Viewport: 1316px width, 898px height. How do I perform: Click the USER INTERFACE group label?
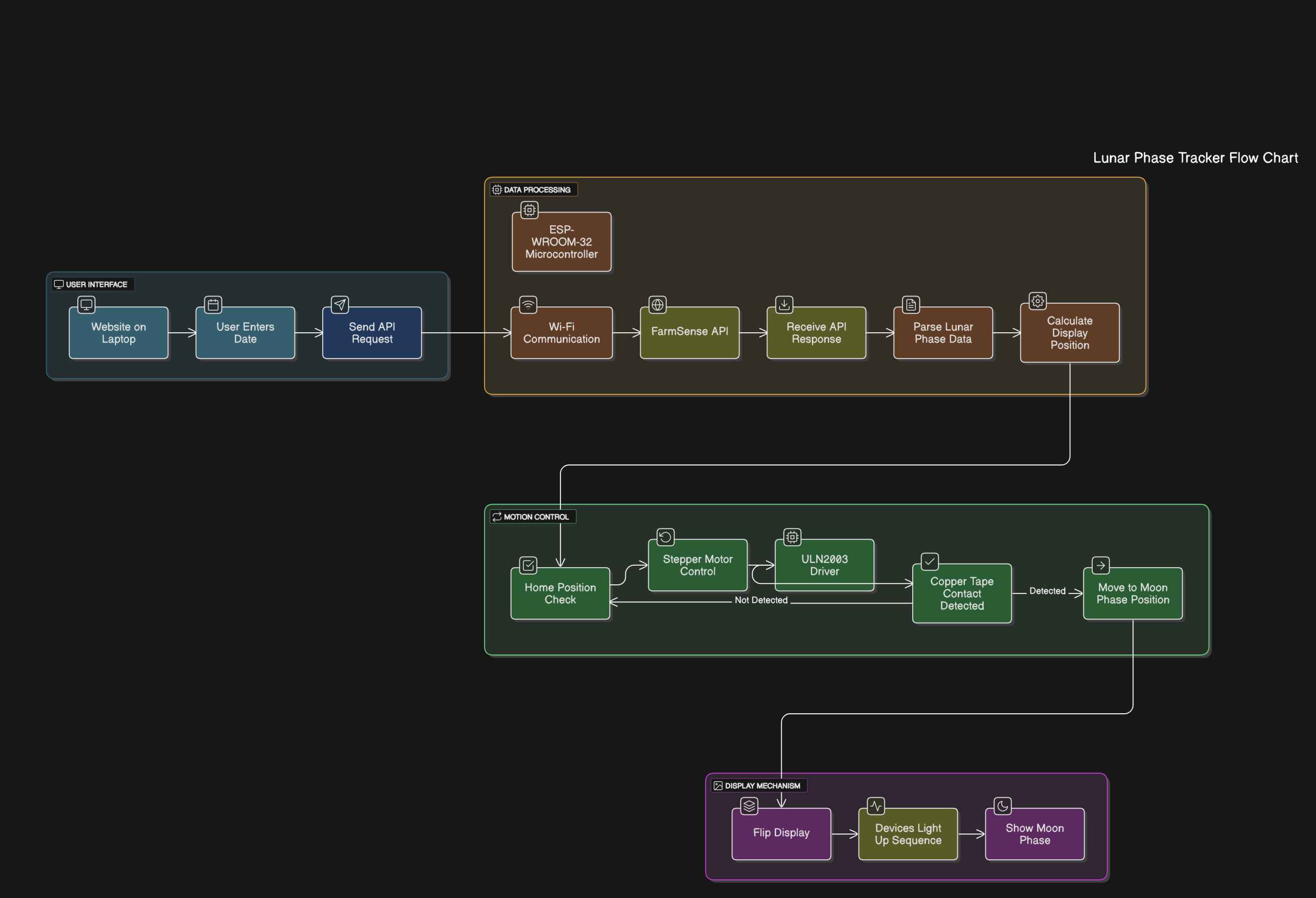94,284
